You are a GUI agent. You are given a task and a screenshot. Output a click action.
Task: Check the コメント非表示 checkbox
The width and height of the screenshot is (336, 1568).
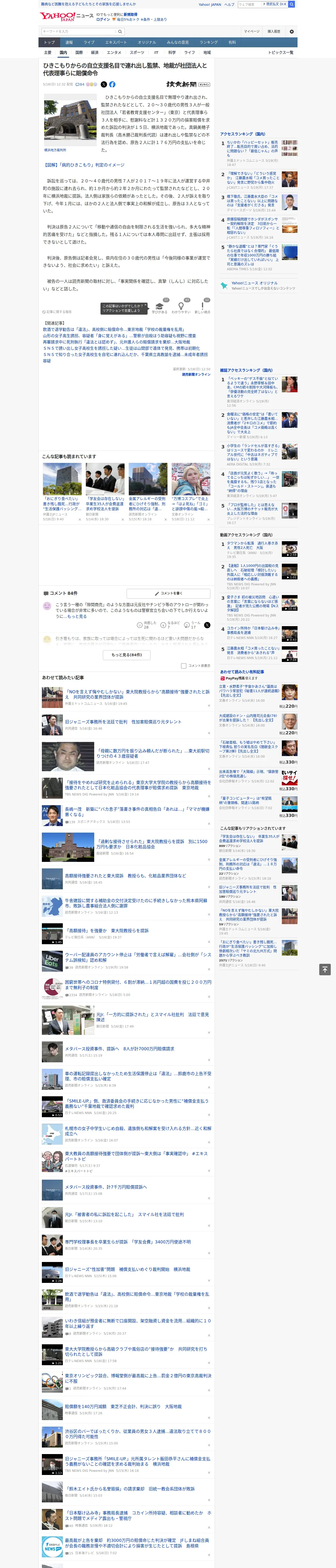click(183, 665)
